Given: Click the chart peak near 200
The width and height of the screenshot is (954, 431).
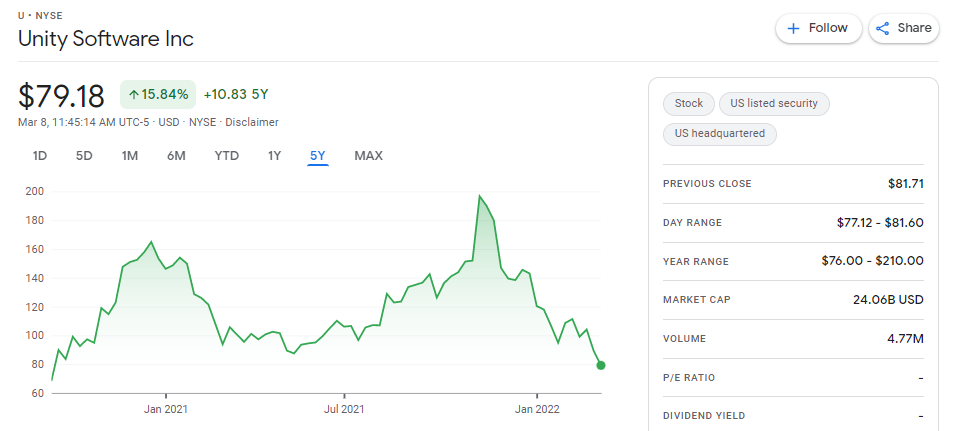Looking at the screenshot, I should (480, 196).
